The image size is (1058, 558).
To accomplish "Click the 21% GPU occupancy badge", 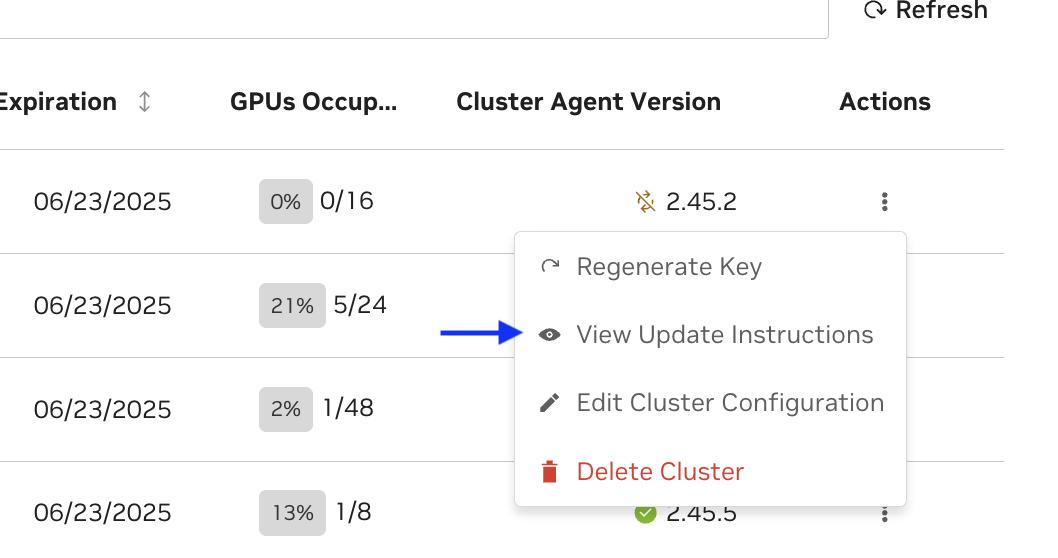I will tap(292, 305).
